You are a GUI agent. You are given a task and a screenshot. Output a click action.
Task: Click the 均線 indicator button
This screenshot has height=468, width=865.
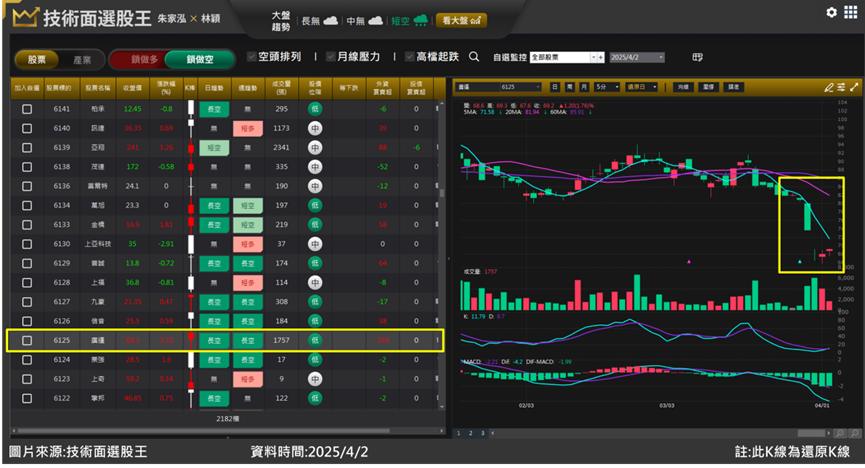tap(683, 87)
